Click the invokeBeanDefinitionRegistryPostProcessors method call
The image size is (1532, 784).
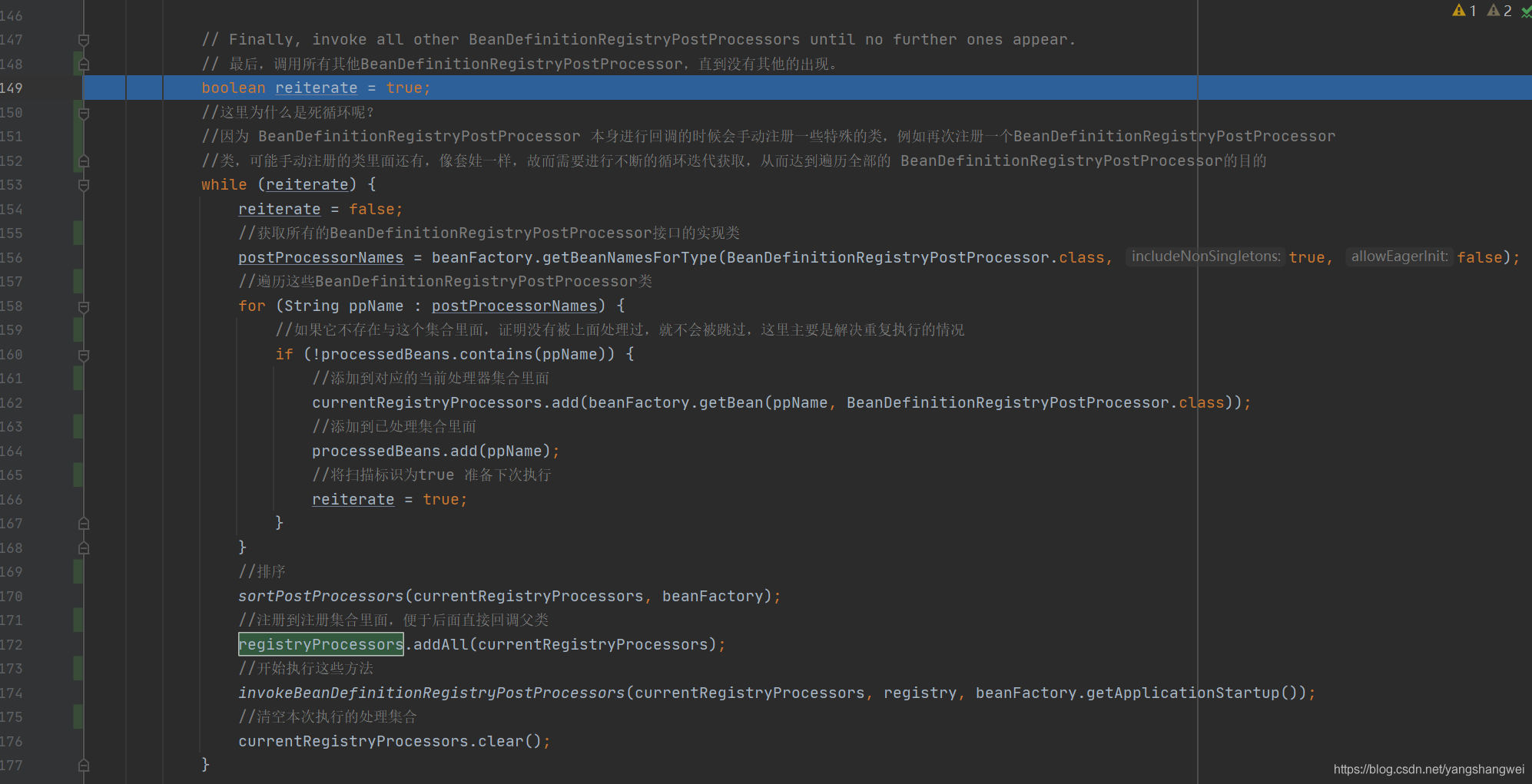pos(431,693)
